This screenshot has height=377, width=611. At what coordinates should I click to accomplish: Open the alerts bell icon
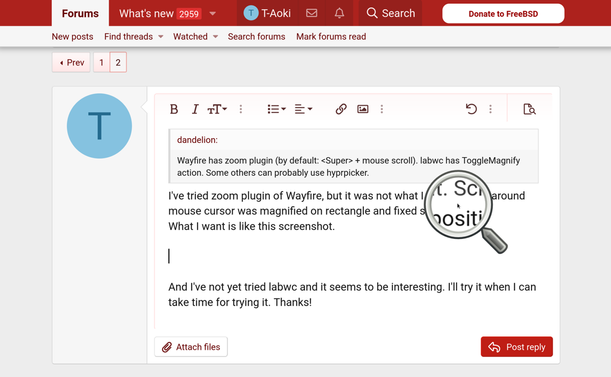tap(339, 13)
